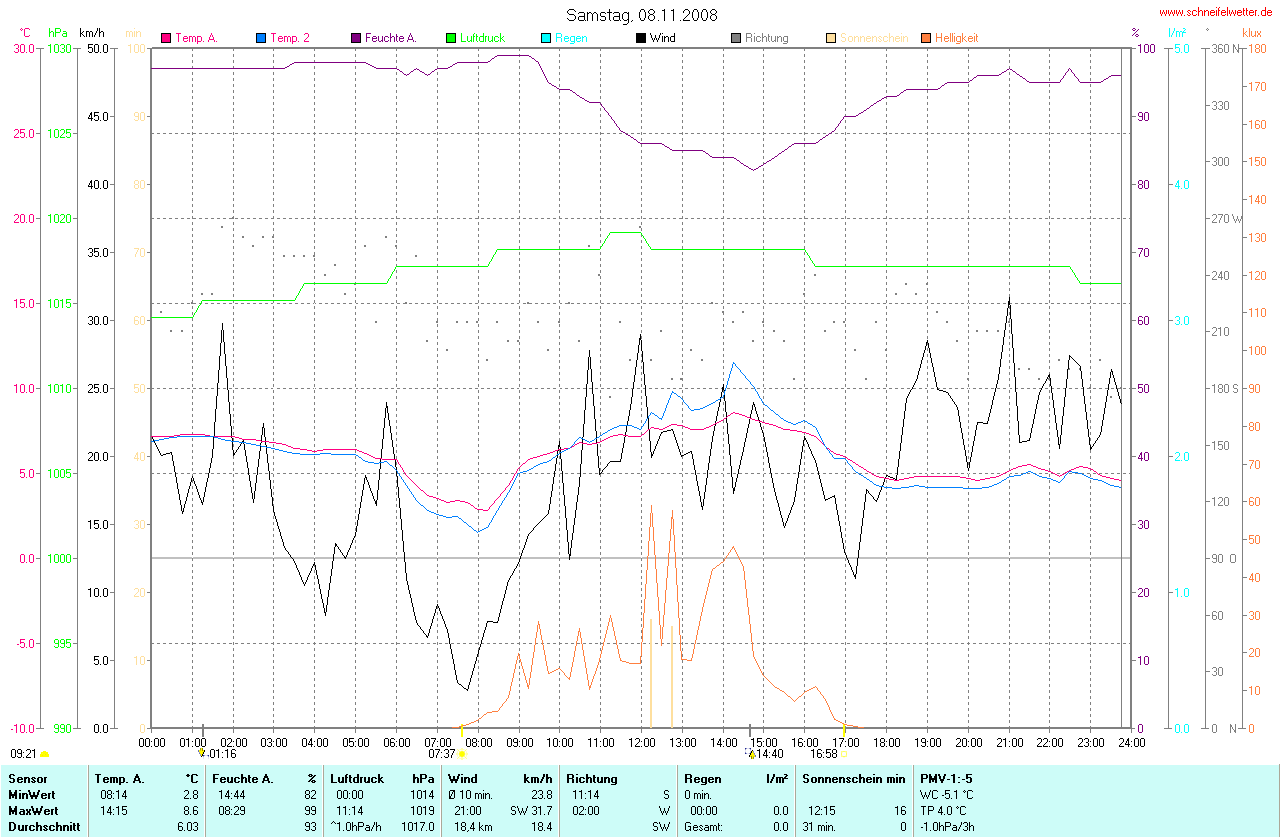Select the Sonnenschein legend label

pos(874,38)
